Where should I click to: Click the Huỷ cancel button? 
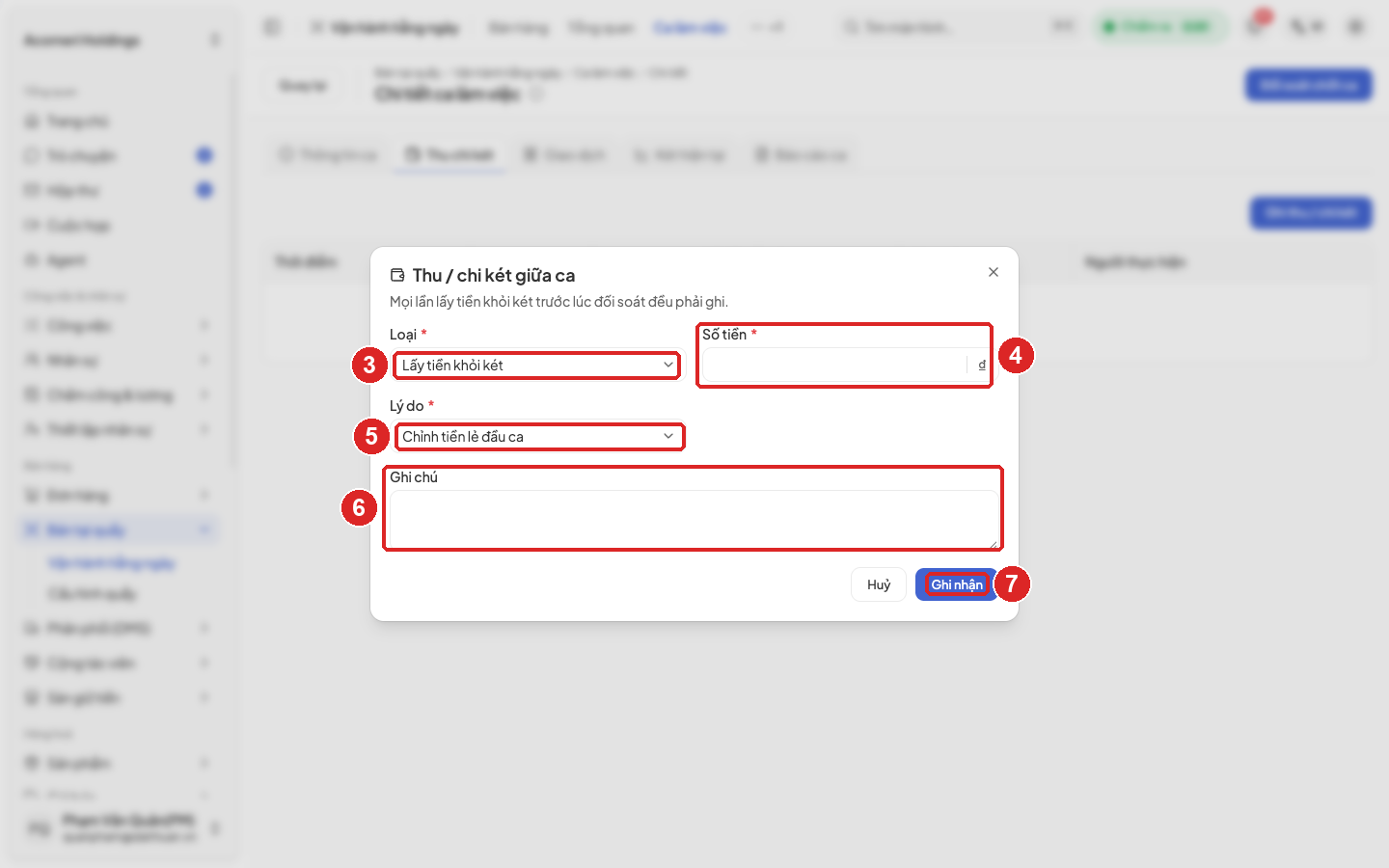click(x=879, y=584)
